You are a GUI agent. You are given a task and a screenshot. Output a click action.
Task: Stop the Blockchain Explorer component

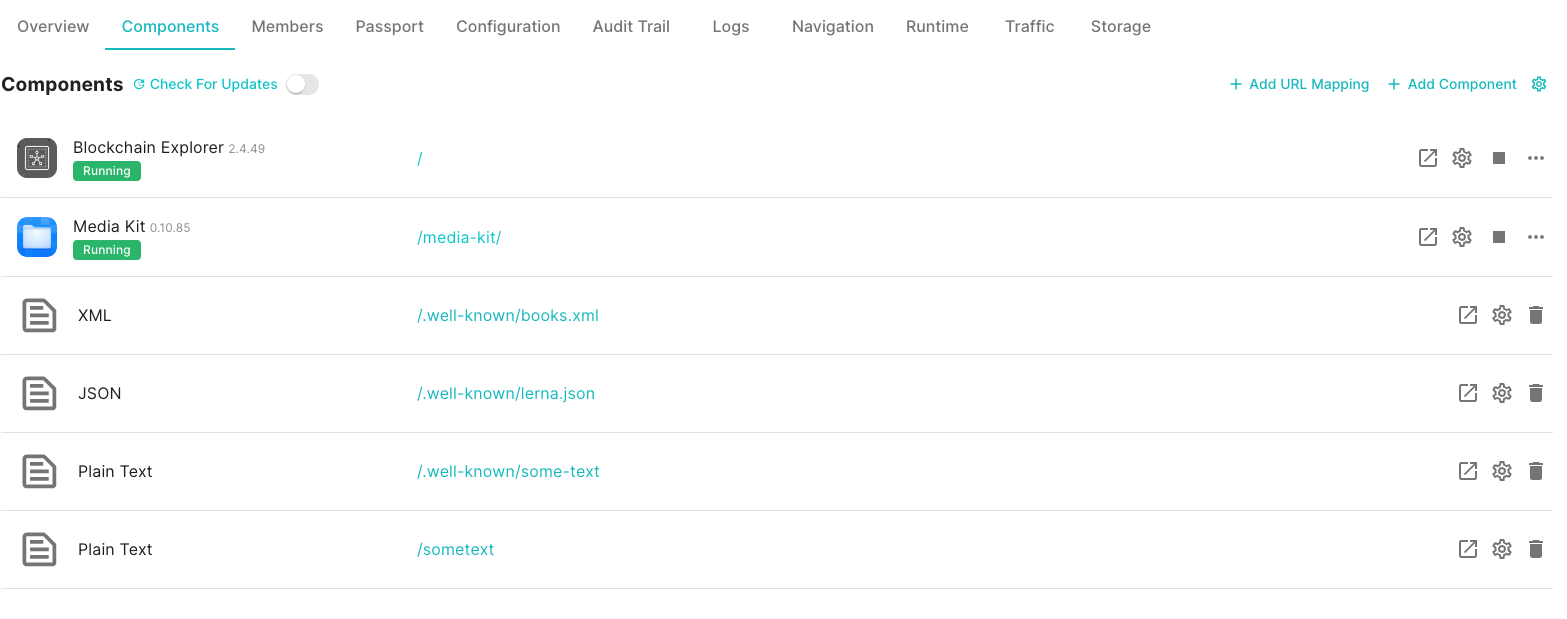point(1498,158)
